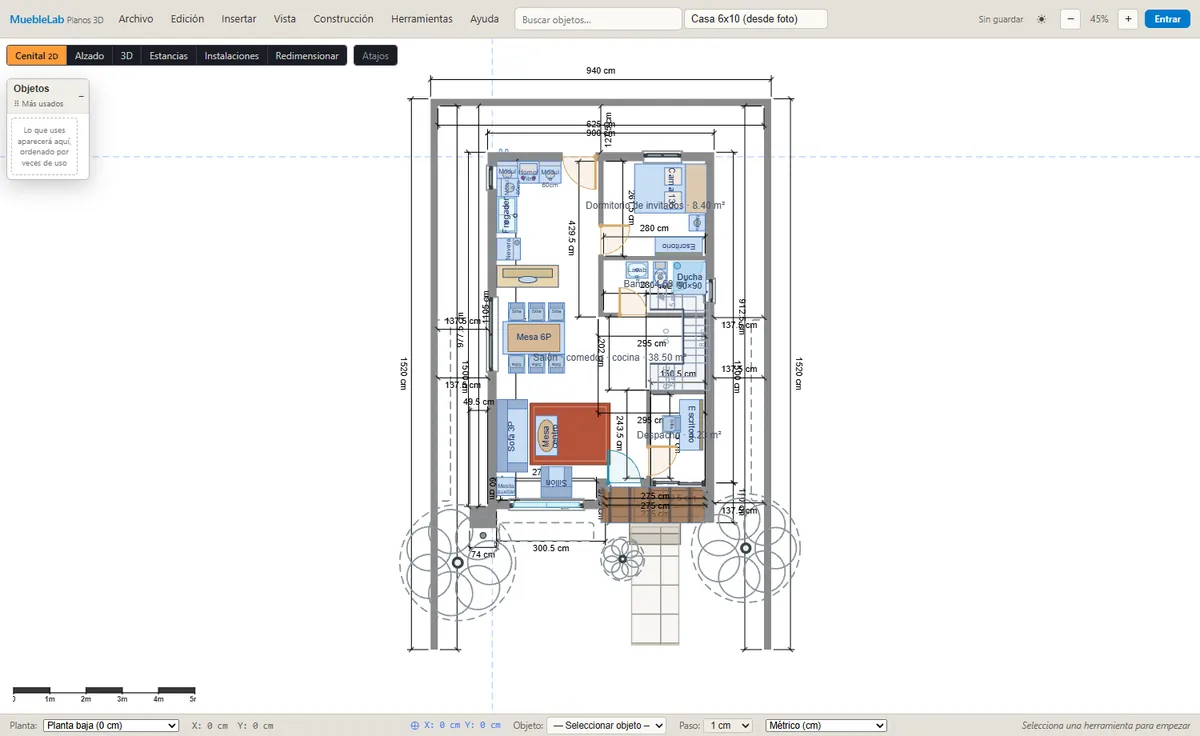Zoom out with the minus button
The image size is (1200, 736).
point(1070,19)
